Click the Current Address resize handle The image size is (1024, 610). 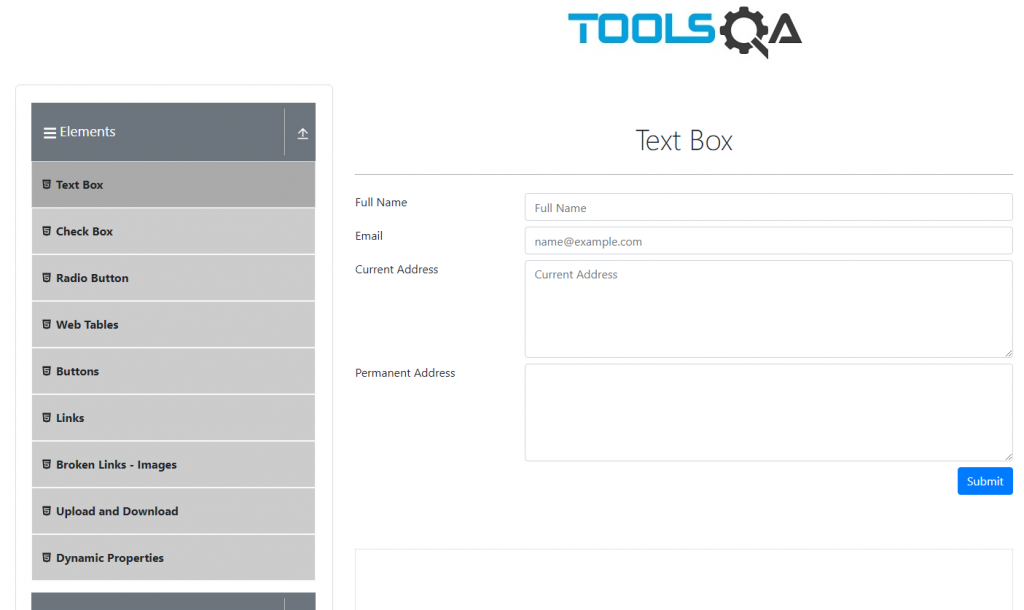pyautogui.click(x=1008, y=353)
